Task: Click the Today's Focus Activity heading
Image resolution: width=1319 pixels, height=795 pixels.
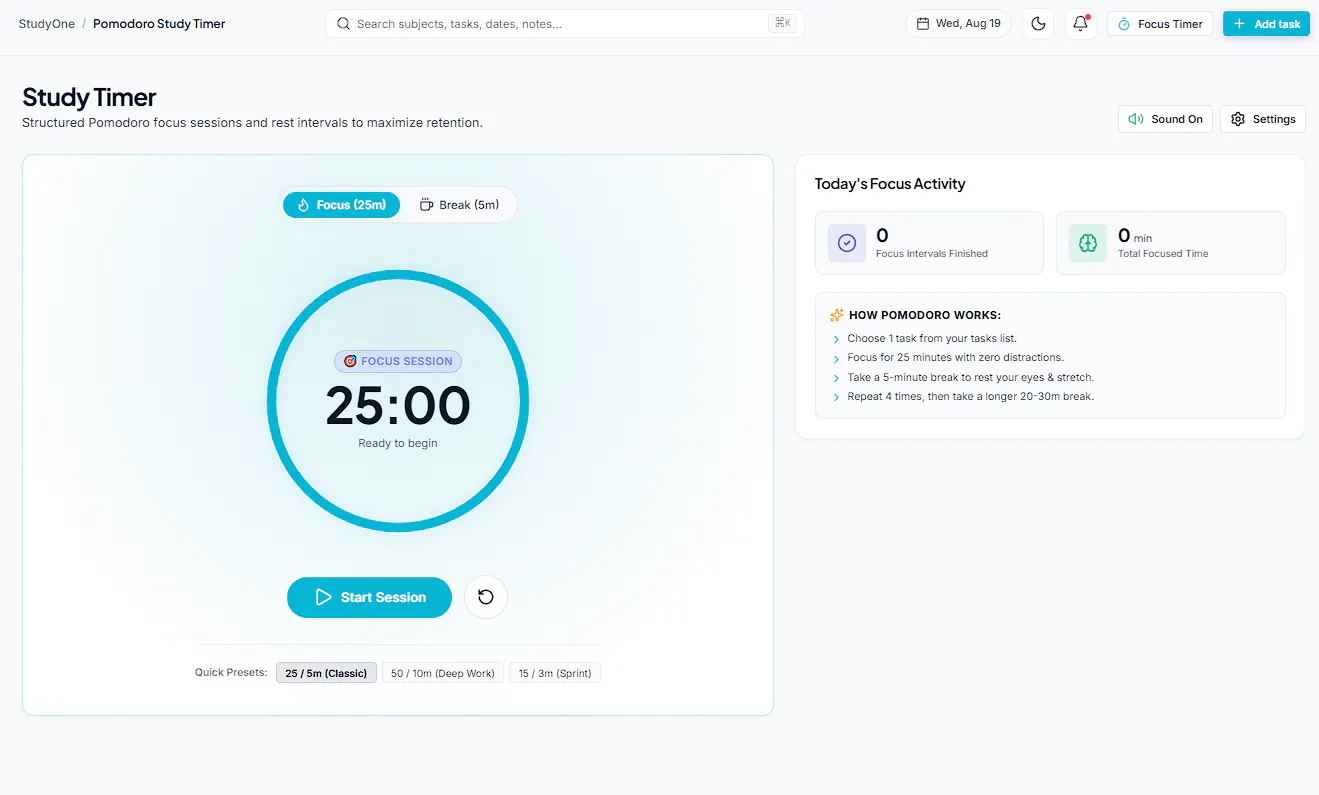Action: (890, 184)
